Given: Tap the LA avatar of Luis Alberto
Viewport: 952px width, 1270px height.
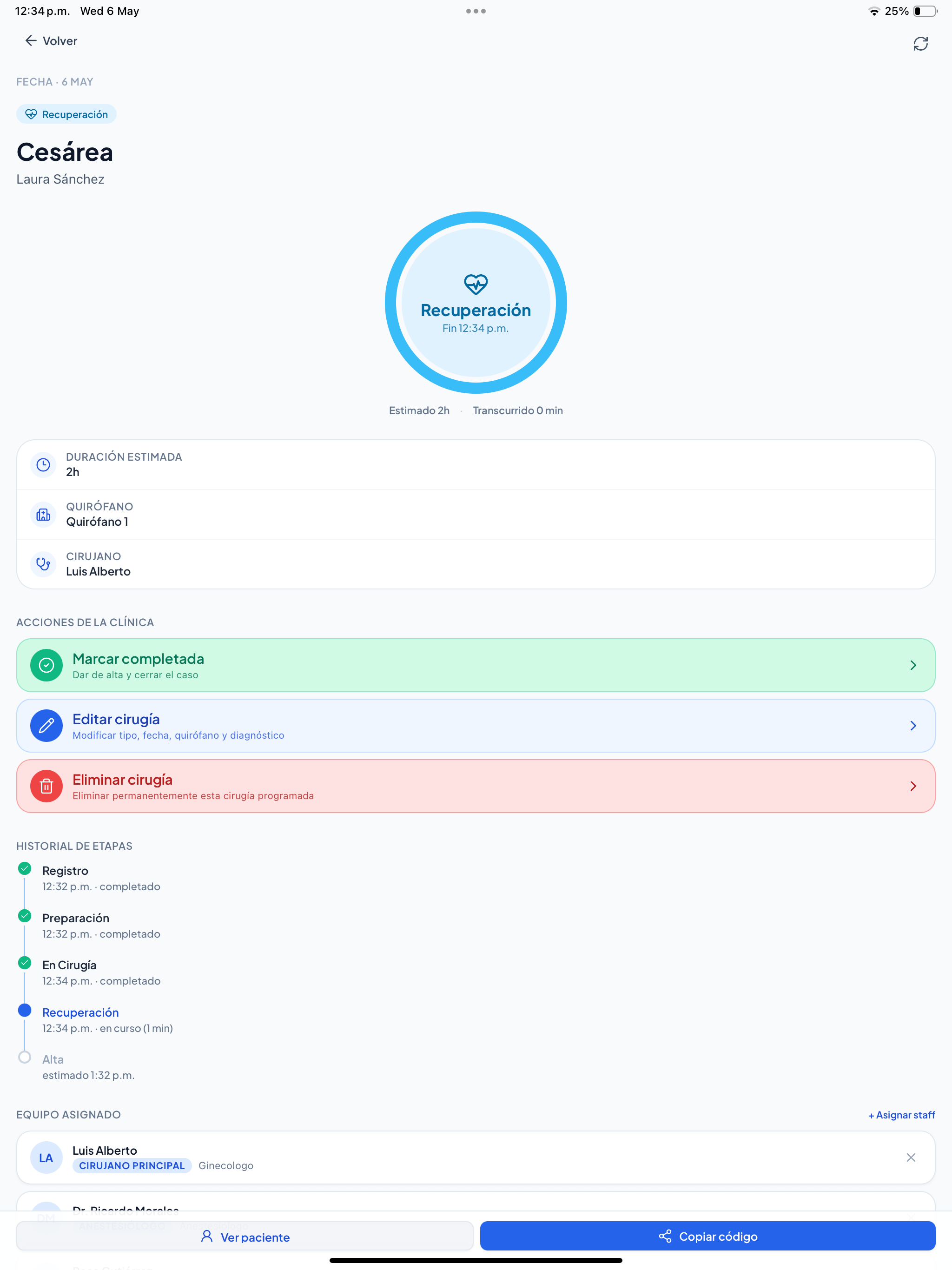Looking at the screenshot, I should pyautogui.click(x=46, y=1158).
